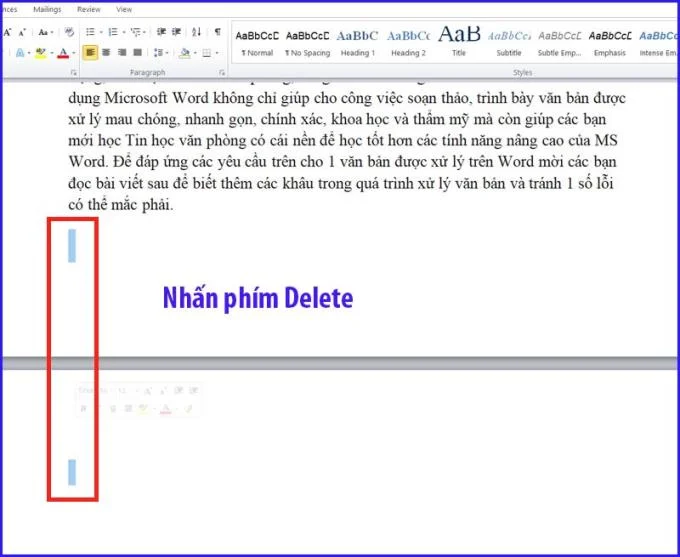
Task: Open the Font group dialog launcher
Action: (x=73, y=72)
